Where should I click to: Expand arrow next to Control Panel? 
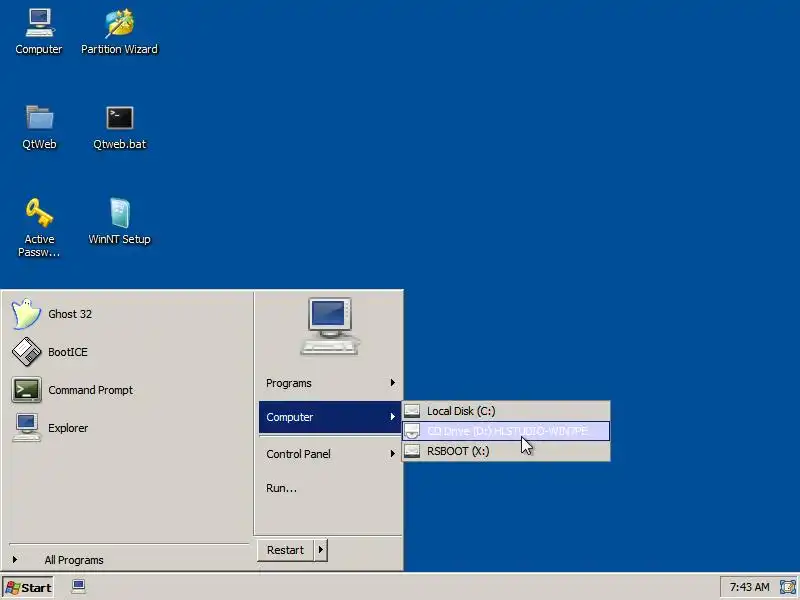pyautogui.click(x=392, y=454)
